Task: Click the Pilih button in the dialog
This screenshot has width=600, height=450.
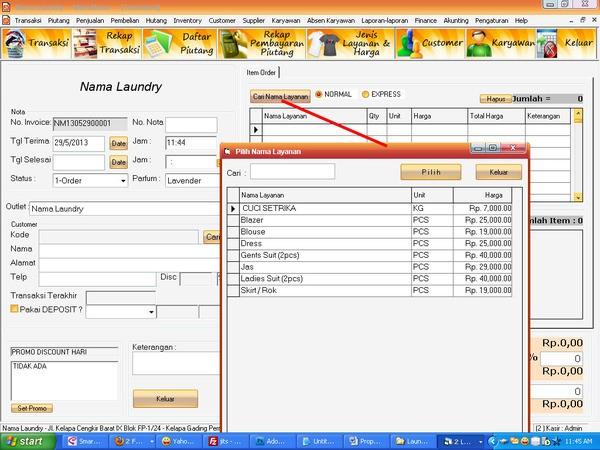Action: click(x=431, y=172)
